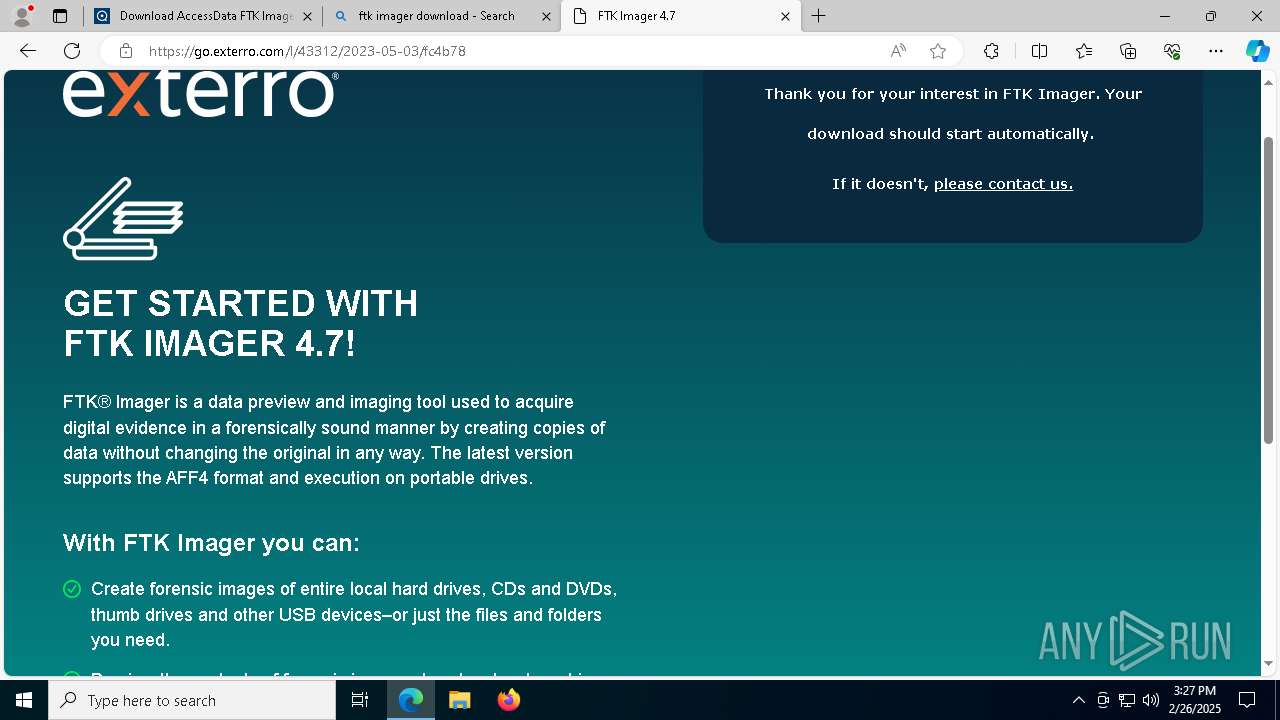Switch to Download AccessData FTK Imager tab
Screen dimensions: 1280x720
(204, 16)
